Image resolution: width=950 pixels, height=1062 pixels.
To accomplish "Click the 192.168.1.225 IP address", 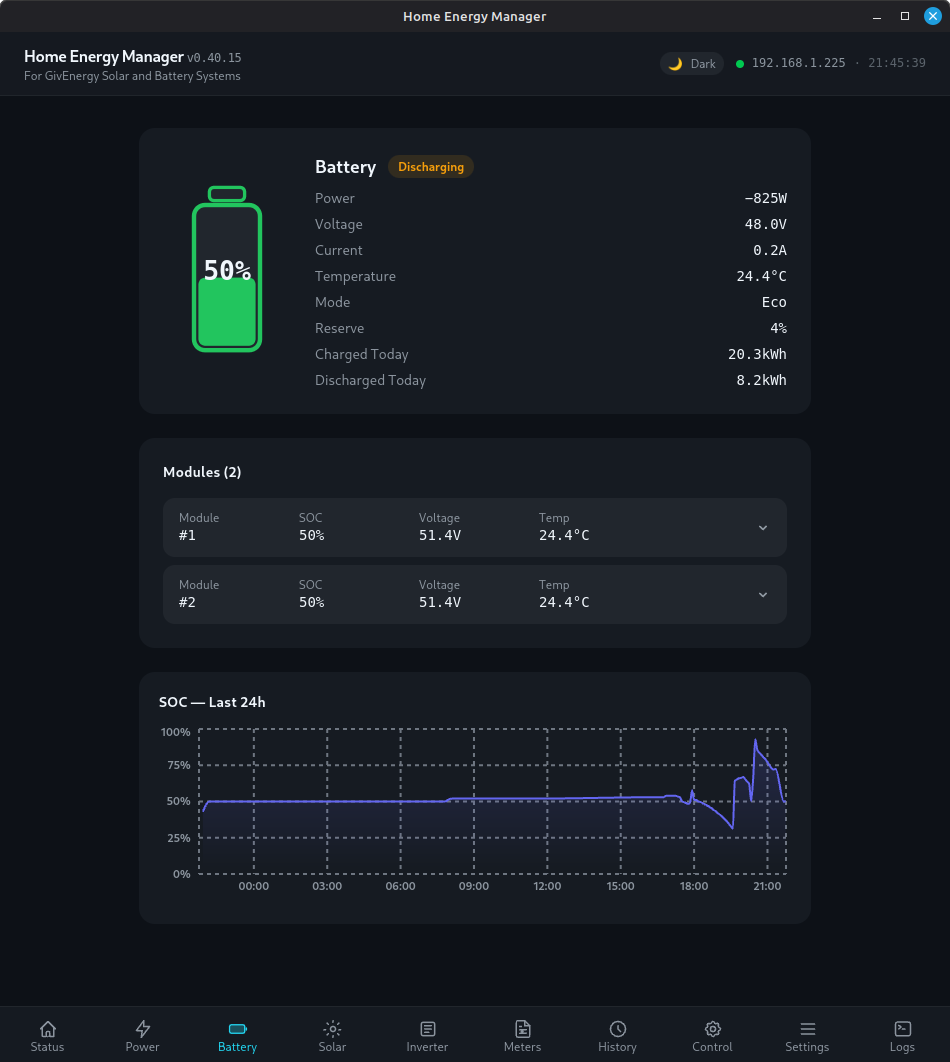I will 798,63.
